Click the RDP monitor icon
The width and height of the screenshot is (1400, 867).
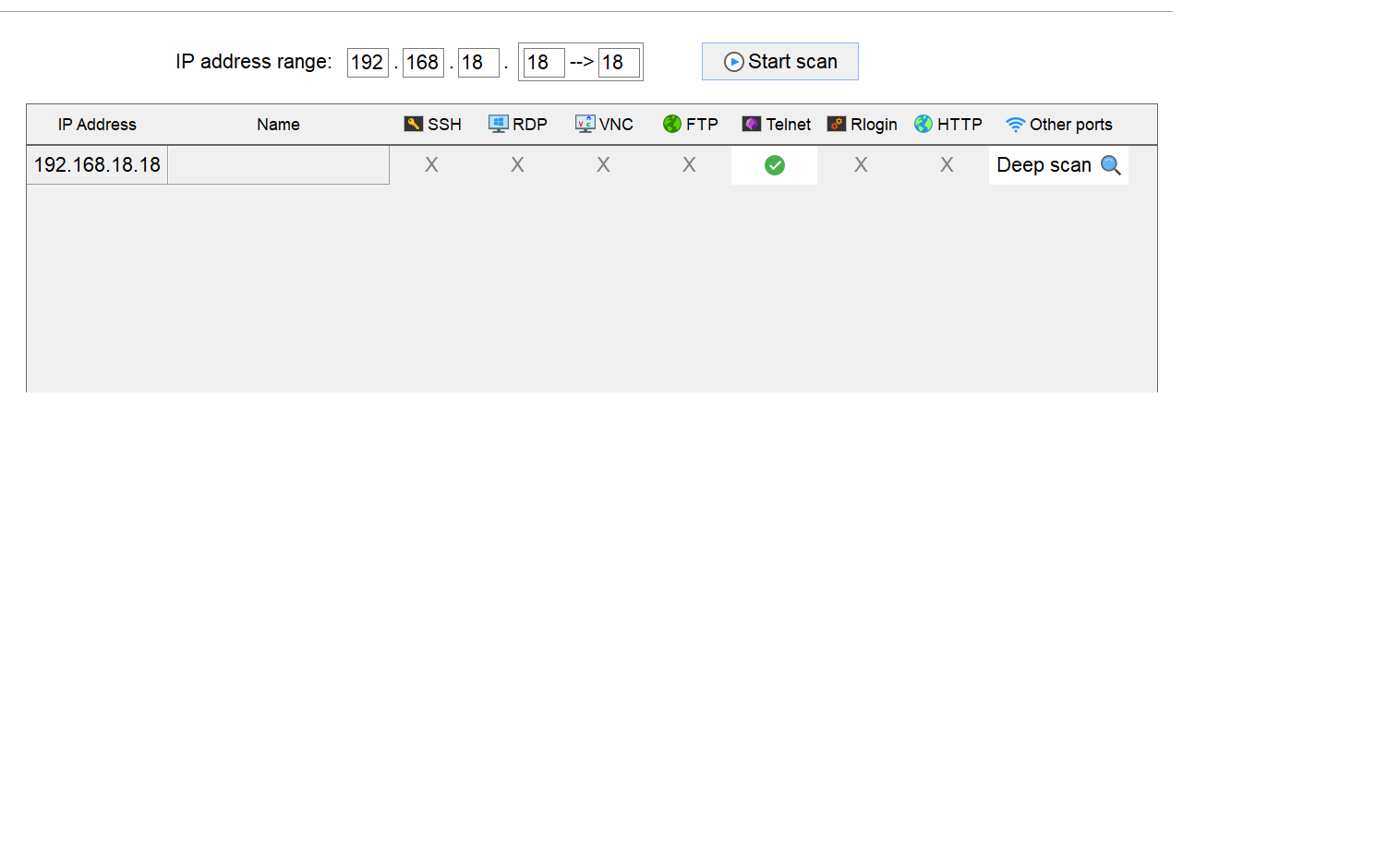coord(499,124)
